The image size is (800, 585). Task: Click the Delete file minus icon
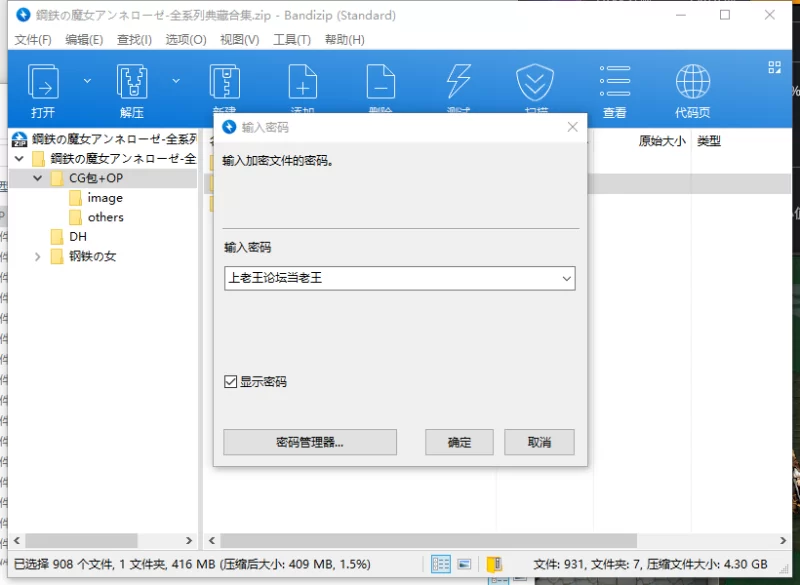coord(381,82)
